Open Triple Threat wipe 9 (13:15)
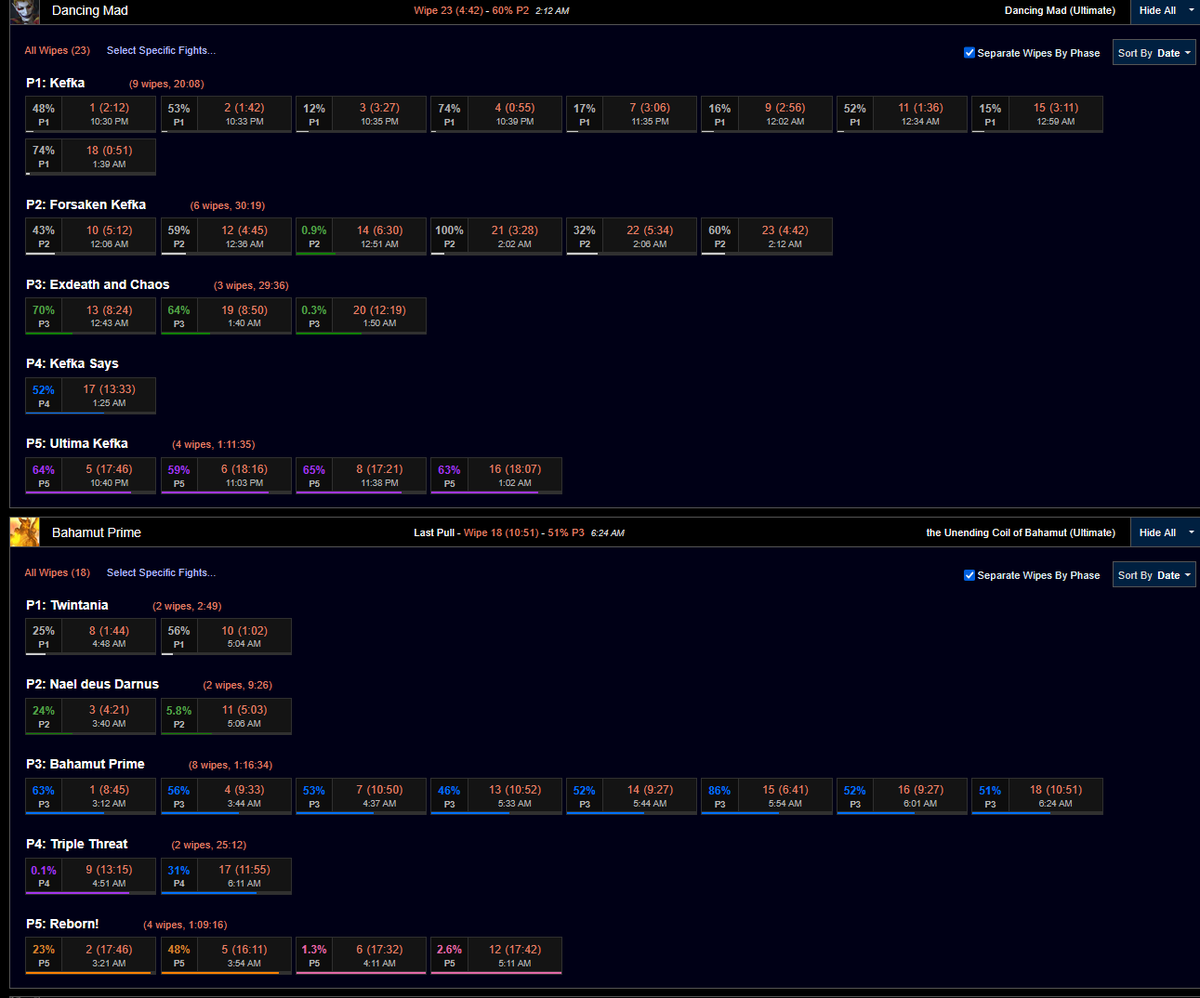Screen dimensions: 1200x998 tap(91, 876)
